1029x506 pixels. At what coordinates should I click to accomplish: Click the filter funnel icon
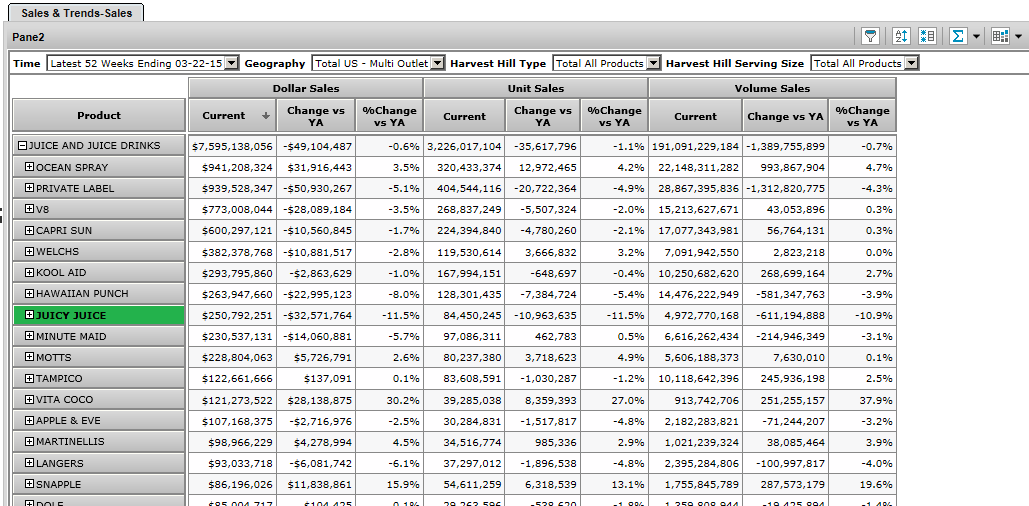(x=871, y=36)
